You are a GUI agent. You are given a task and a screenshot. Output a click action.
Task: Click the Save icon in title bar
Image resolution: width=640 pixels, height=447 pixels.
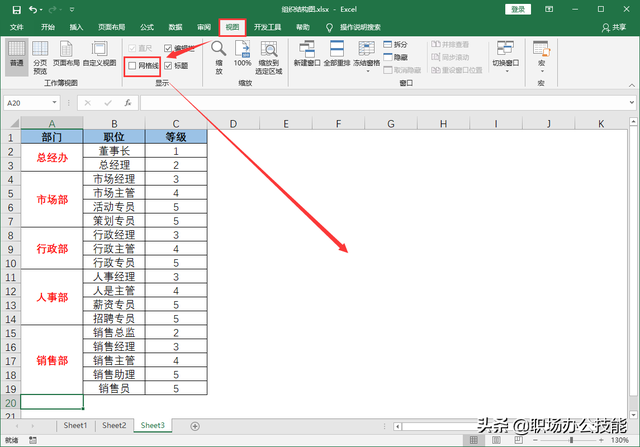[x=16, y=9]
